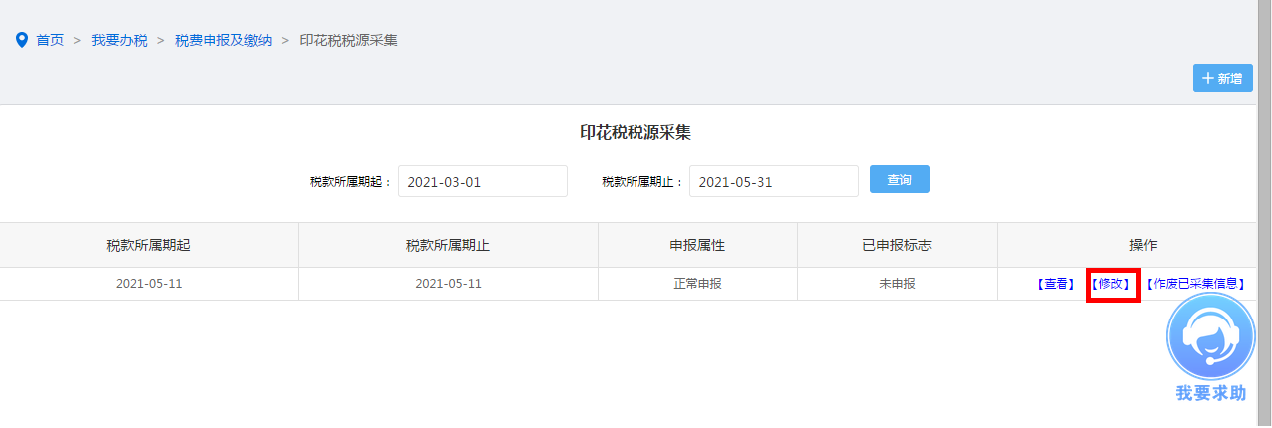Open the 我要求助 headset help icon
The height and width of the screenshot is (428, 1272).
click(1210, 337)
